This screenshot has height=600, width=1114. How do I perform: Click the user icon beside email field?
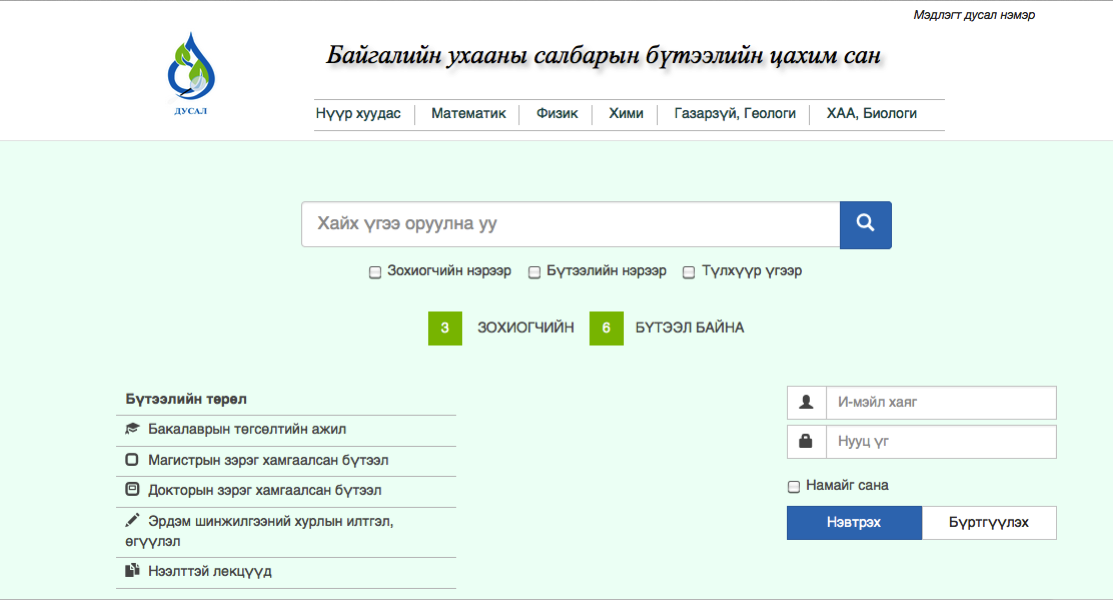[x=806, y=403]
